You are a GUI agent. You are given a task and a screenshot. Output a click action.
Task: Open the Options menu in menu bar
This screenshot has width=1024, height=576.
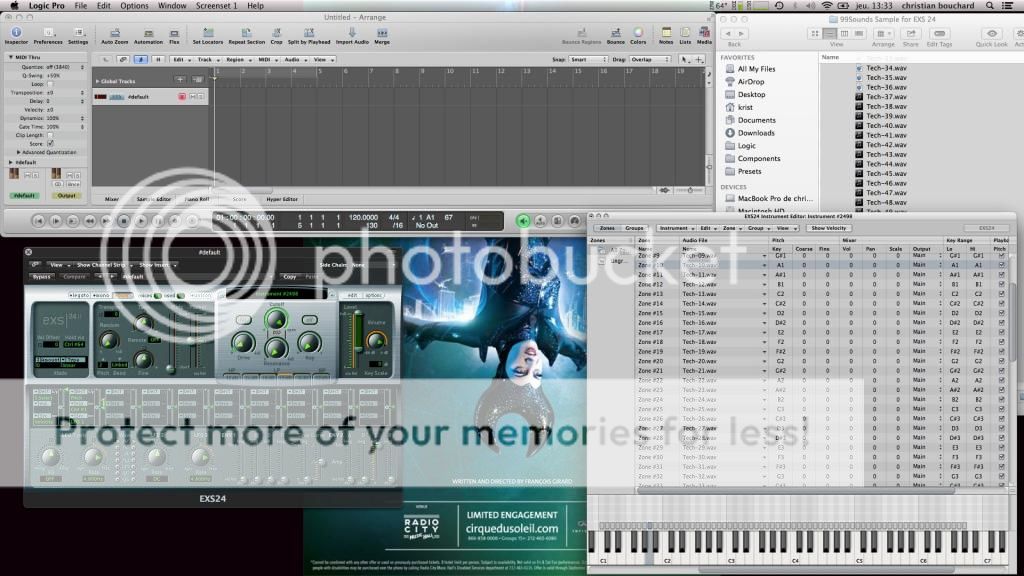pos(134,6)
